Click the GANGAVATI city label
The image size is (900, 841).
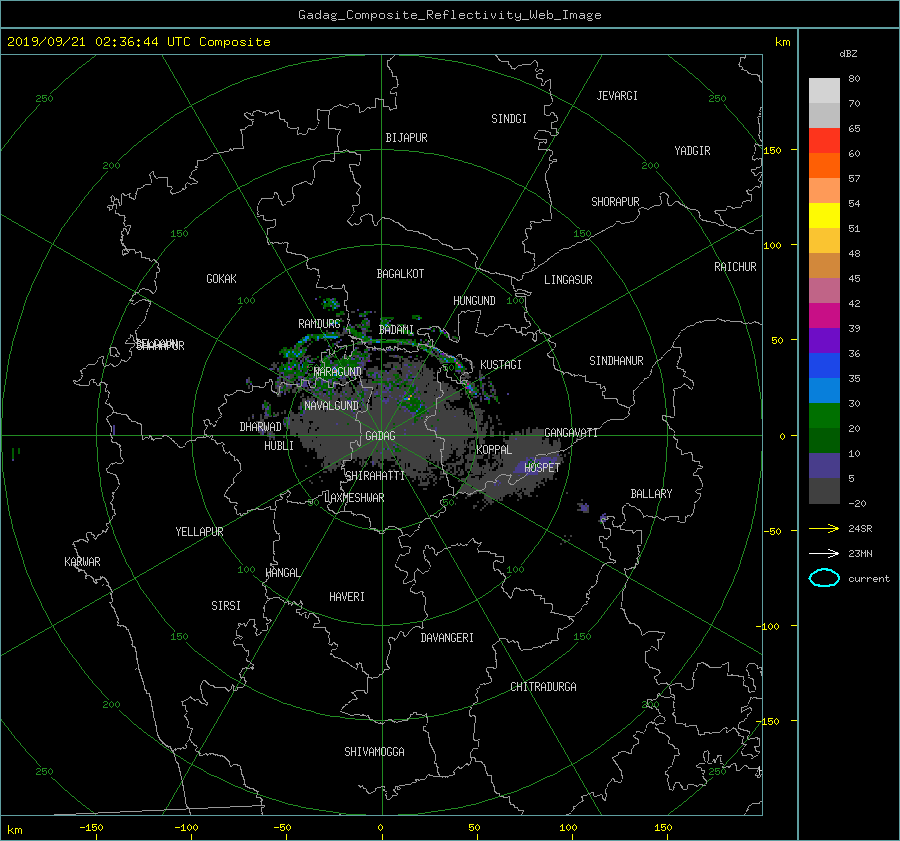(x=571, y=433)
